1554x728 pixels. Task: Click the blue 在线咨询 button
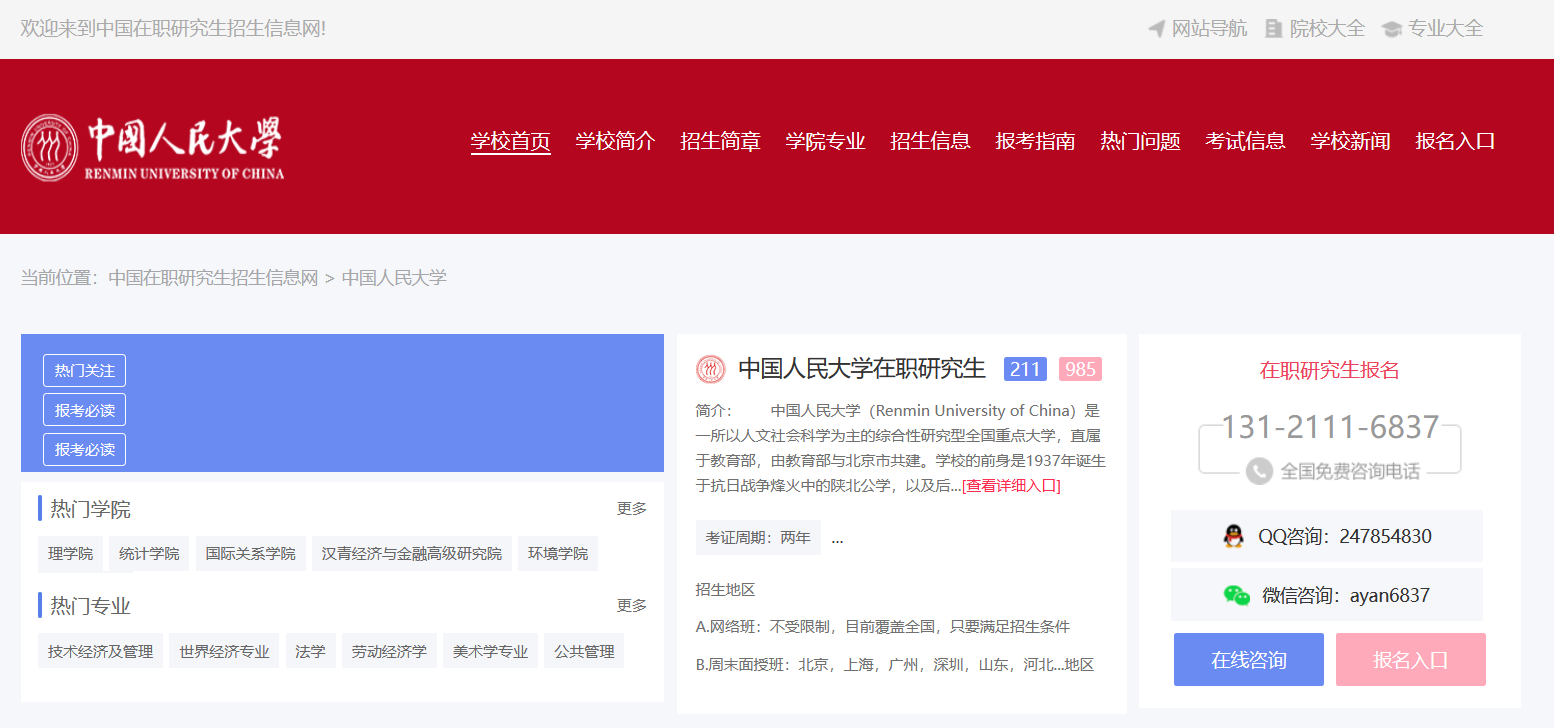[1249, 660]
